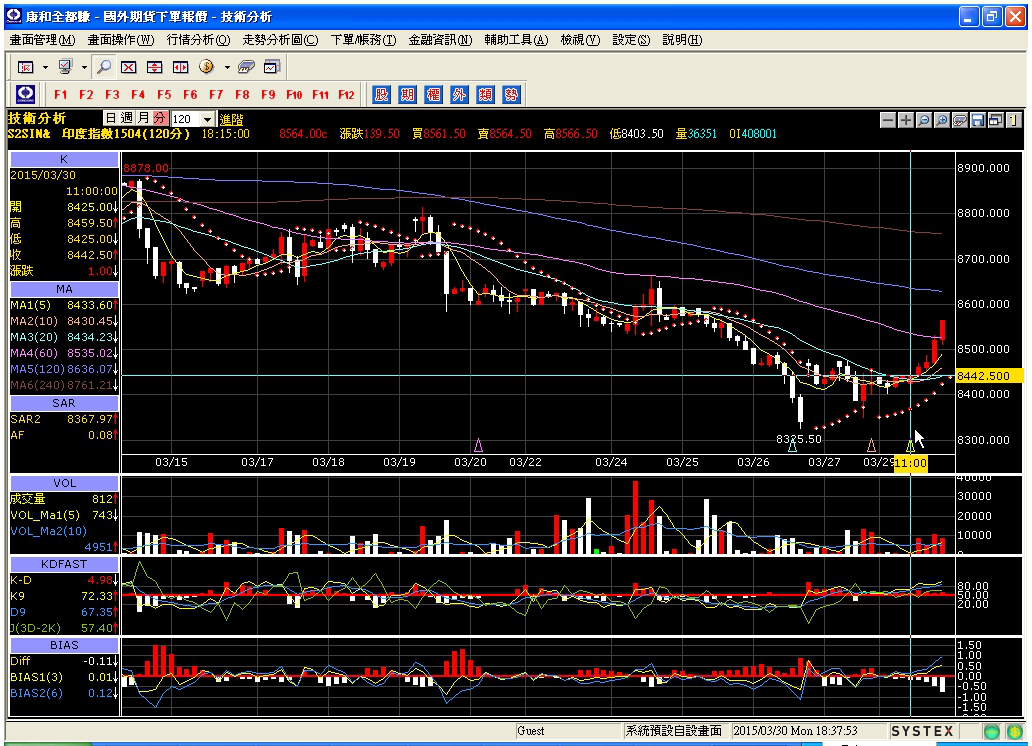Screen dimensions: 1032x746
Task: Click the red X window icon in toolbar
Action: [128, 67]
